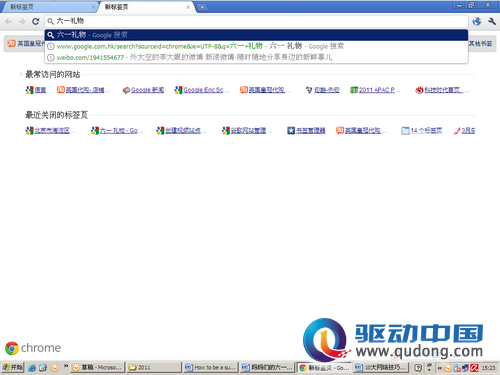Click the help question mark taskbar icon
Viewport: 500px width, 375px height.
418,368
